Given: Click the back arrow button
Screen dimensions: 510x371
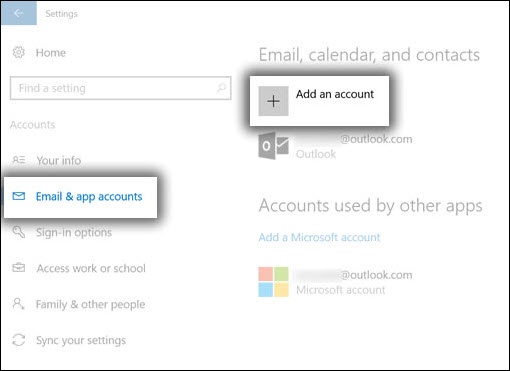Looking at the screenshot, I should click(19, 13).
